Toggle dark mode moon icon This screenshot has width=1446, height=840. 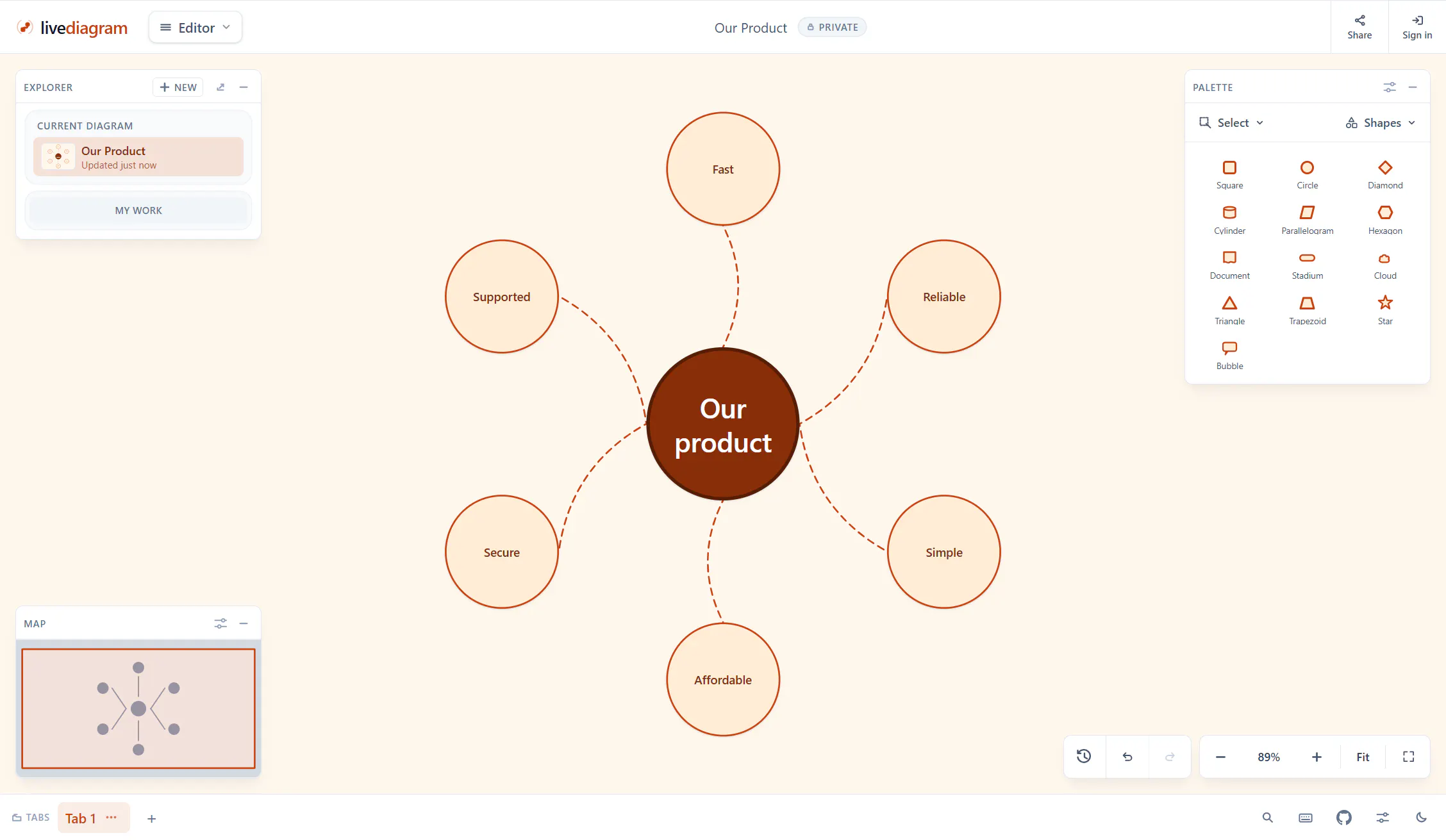(1421, 818)
